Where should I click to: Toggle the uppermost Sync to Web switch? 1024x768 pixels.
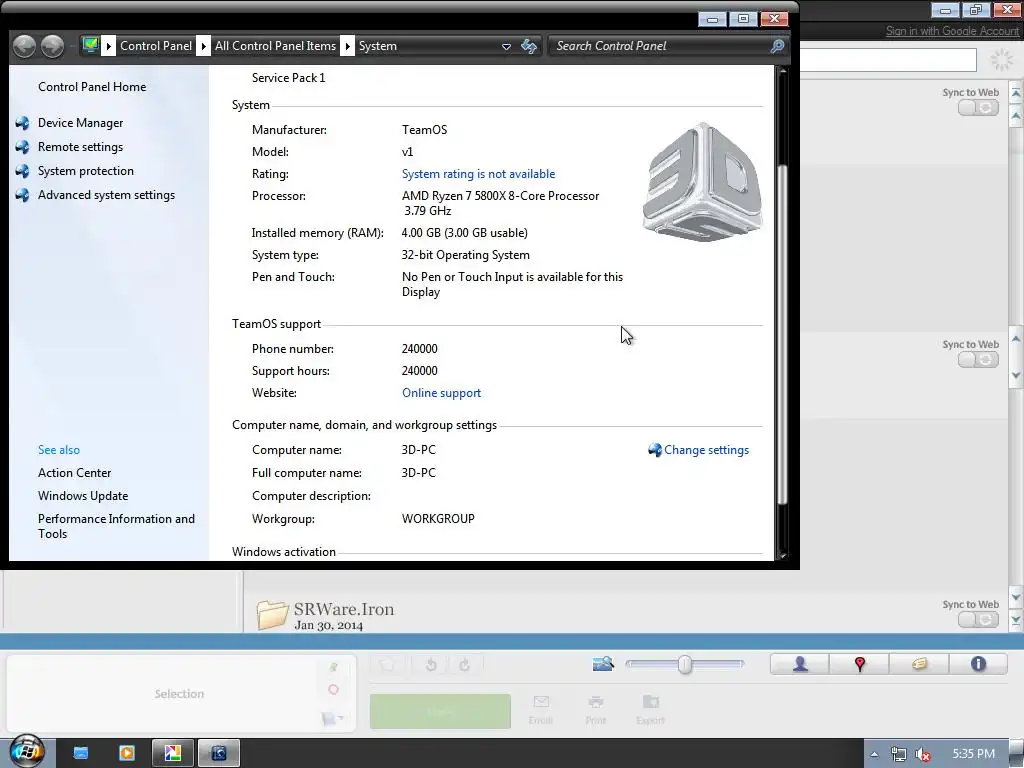[x=978, y=108]
